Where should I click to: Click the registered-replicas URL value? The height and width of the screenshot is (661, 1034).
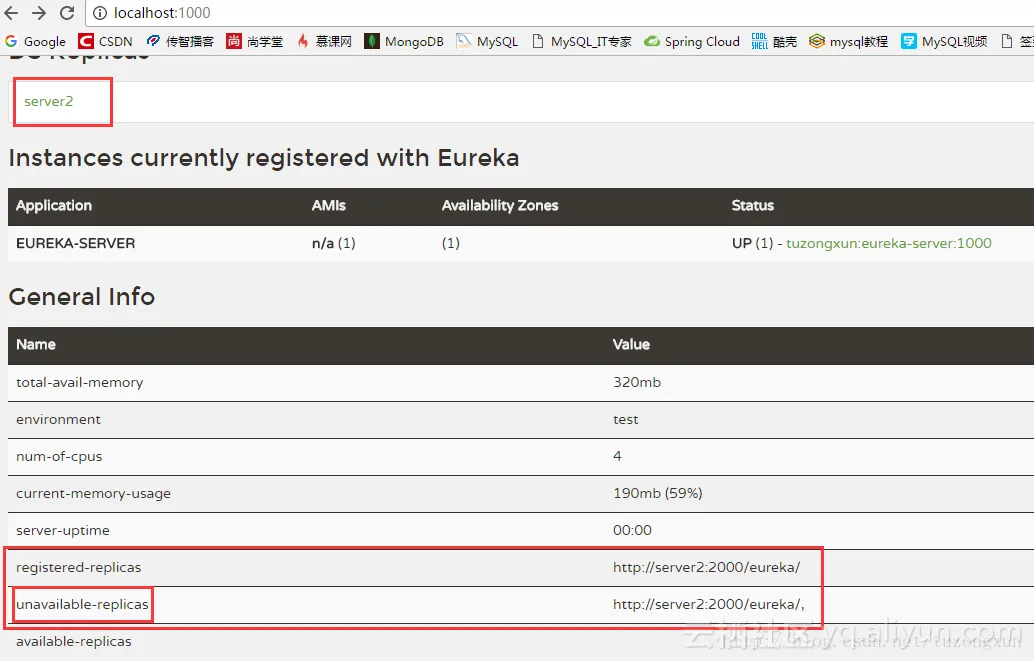pos(706,567)
